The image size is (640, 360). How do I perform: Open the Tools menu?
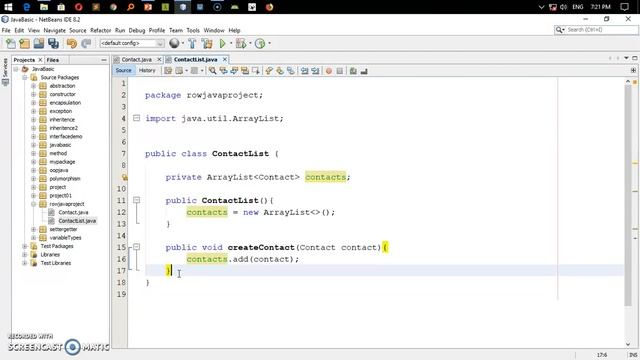point(193,30)
